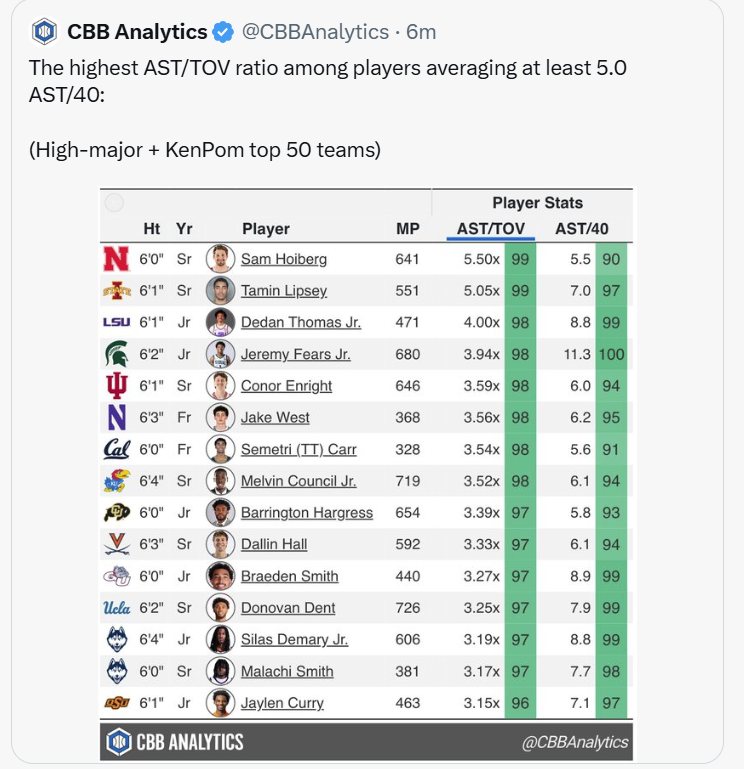Open Jeremy Fears Jr. player link

pyautogui.click(x=295, y=354)
